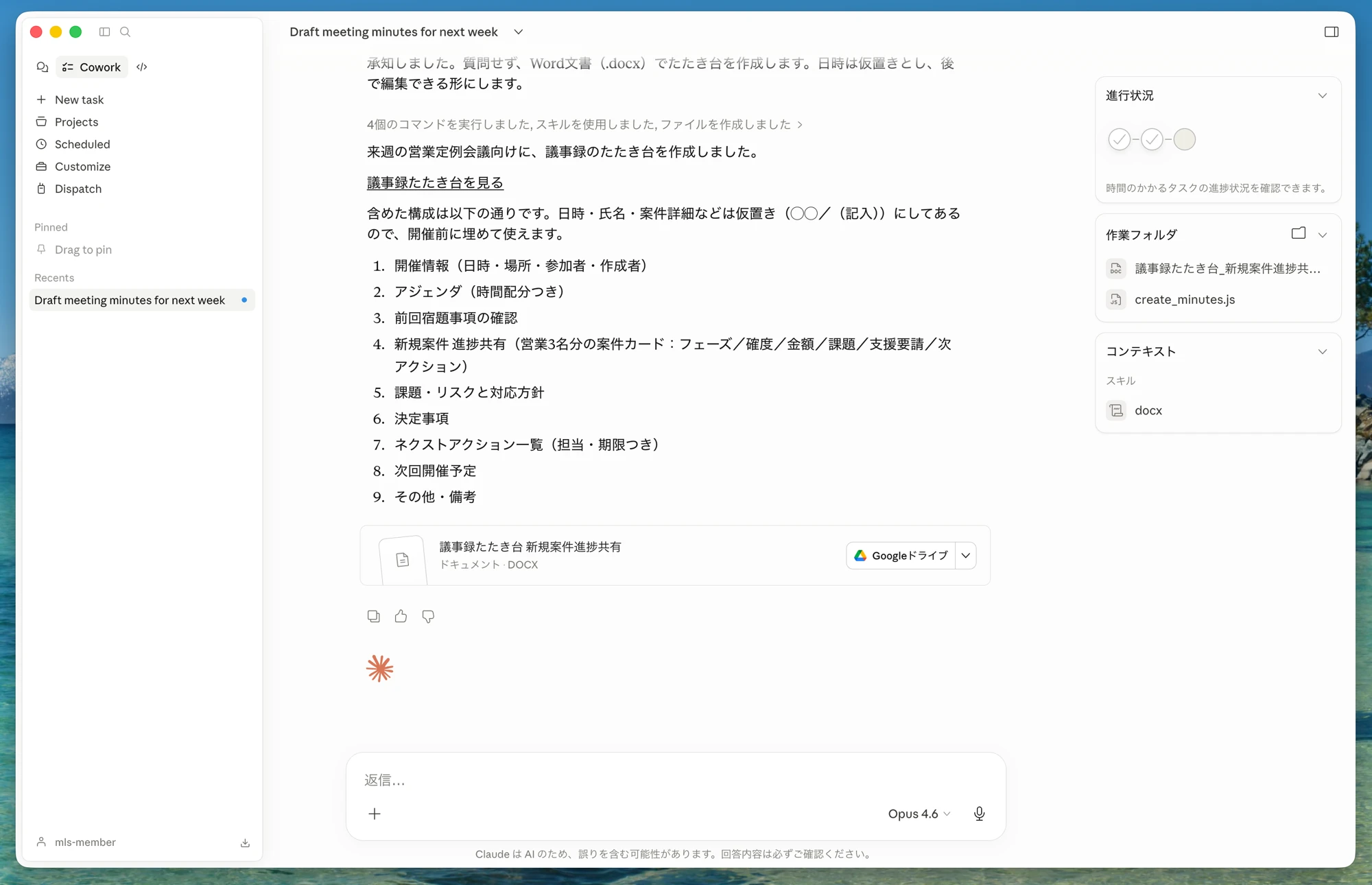Give thumbs down feedback
Image resolution: width=1372 pixels, height=885 pixels.
click(x=428, y=616)
